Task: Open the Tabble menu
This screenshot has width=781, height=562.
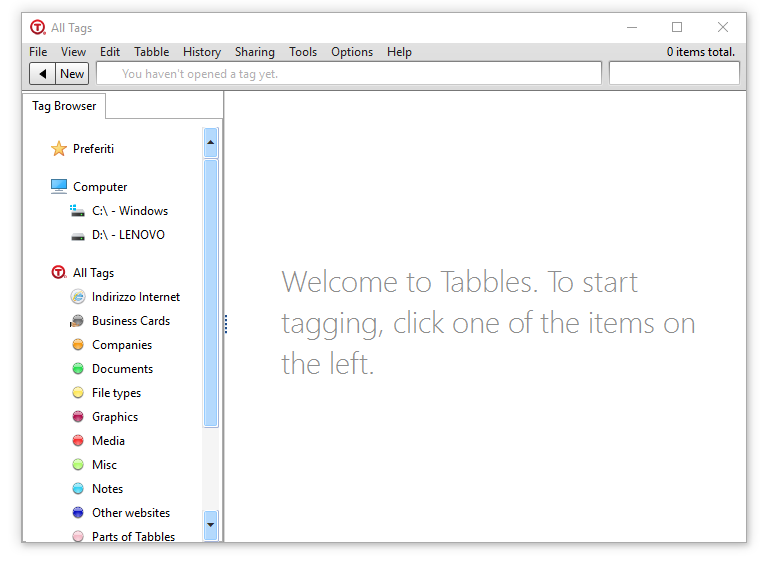Action: pyautogui.click(x=151, y=52)
